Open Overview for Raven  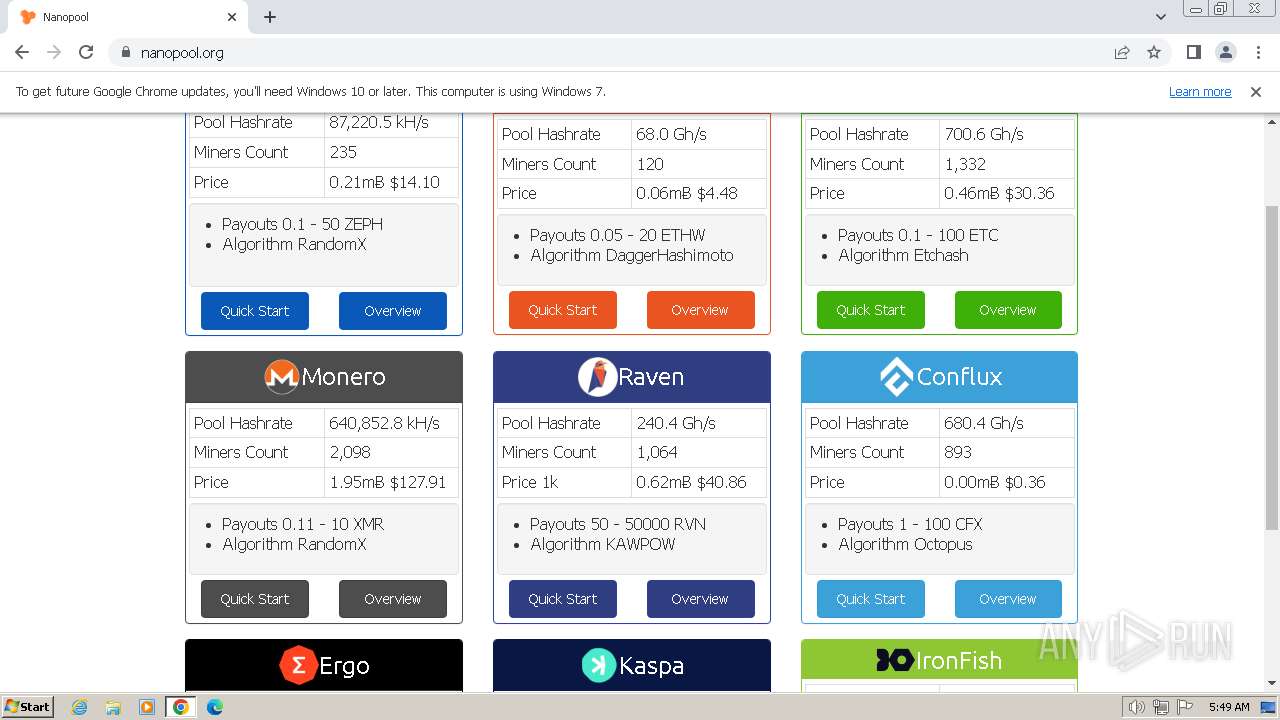pos(701,599)
